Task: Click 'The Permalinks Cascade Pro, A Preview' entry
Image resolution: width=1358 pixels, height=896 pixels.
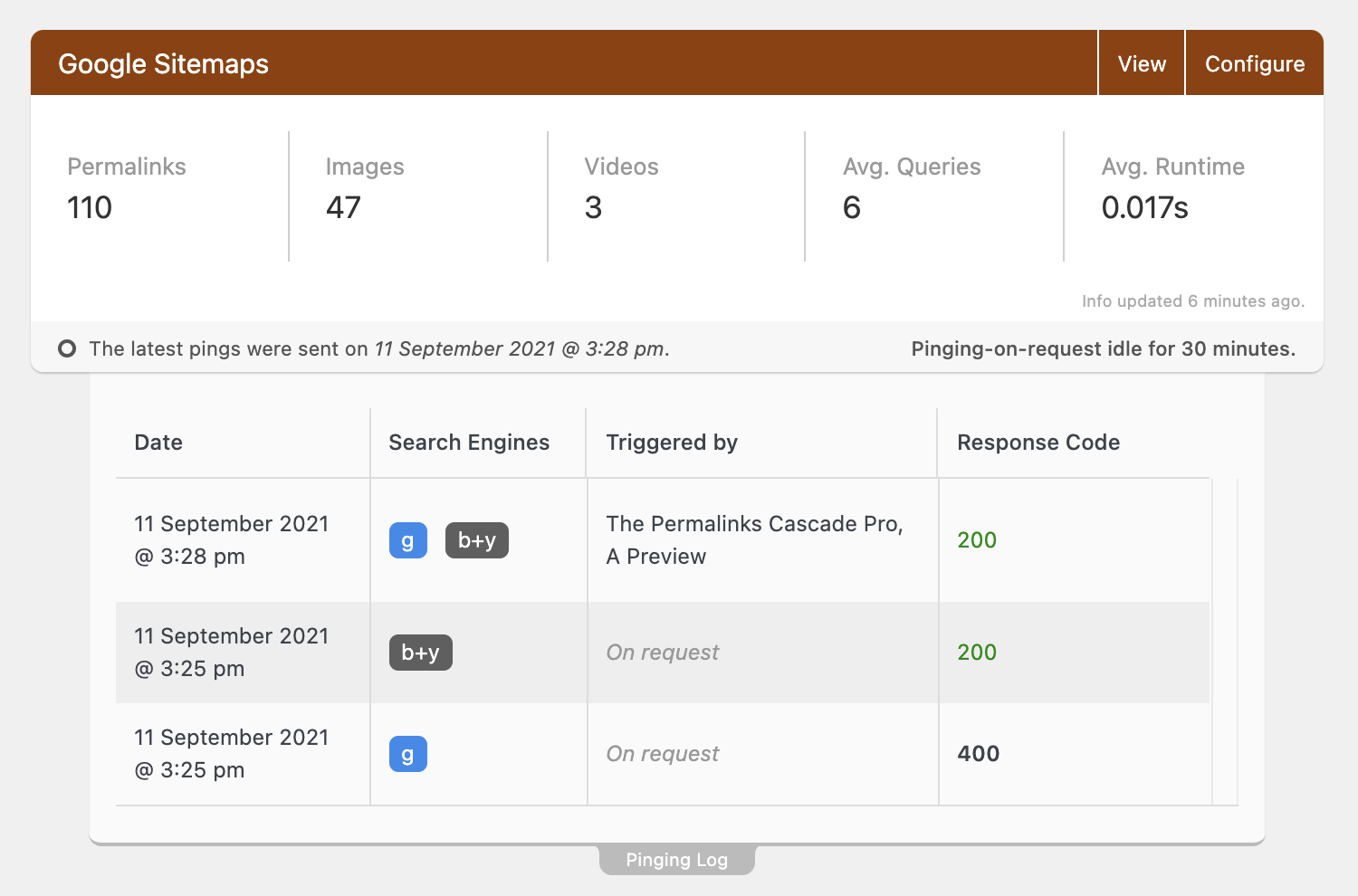Action: (755, 540)
